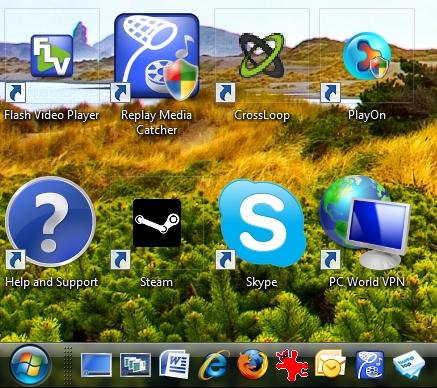Image resolution: width=437 pixels, height=388 pixels.
Task: Click the 'PC World VPN' label text
Action: [367, 282]
